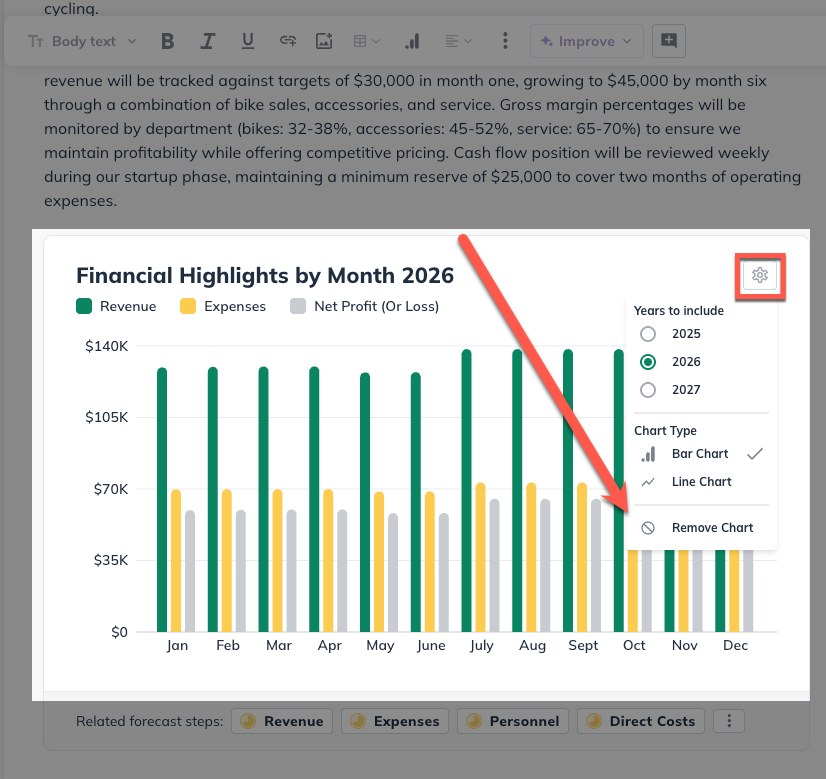Image resolution: width=826 pixels, height=779 pixels.
Task: Click the chart settings gear icon
Action: pyautogui.click(x=760, y=276)
